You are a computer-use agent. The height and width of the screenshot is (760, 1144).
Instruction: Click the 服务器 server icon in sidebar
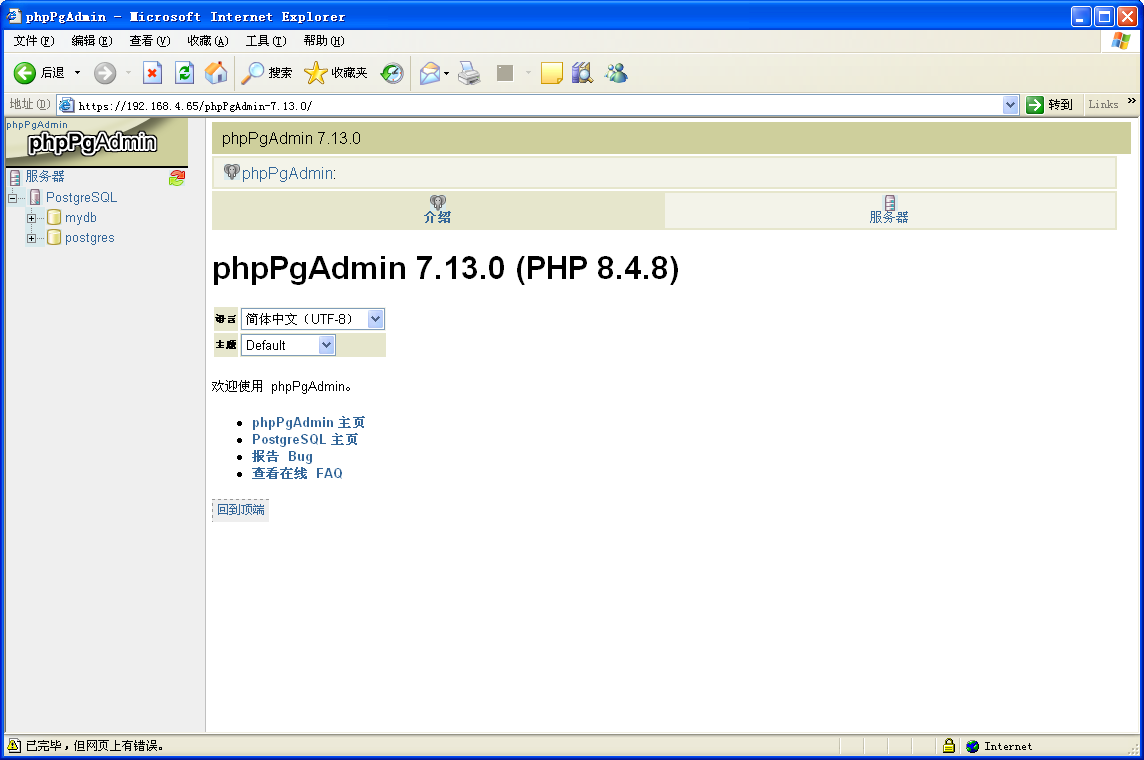(x=15, y=177)
